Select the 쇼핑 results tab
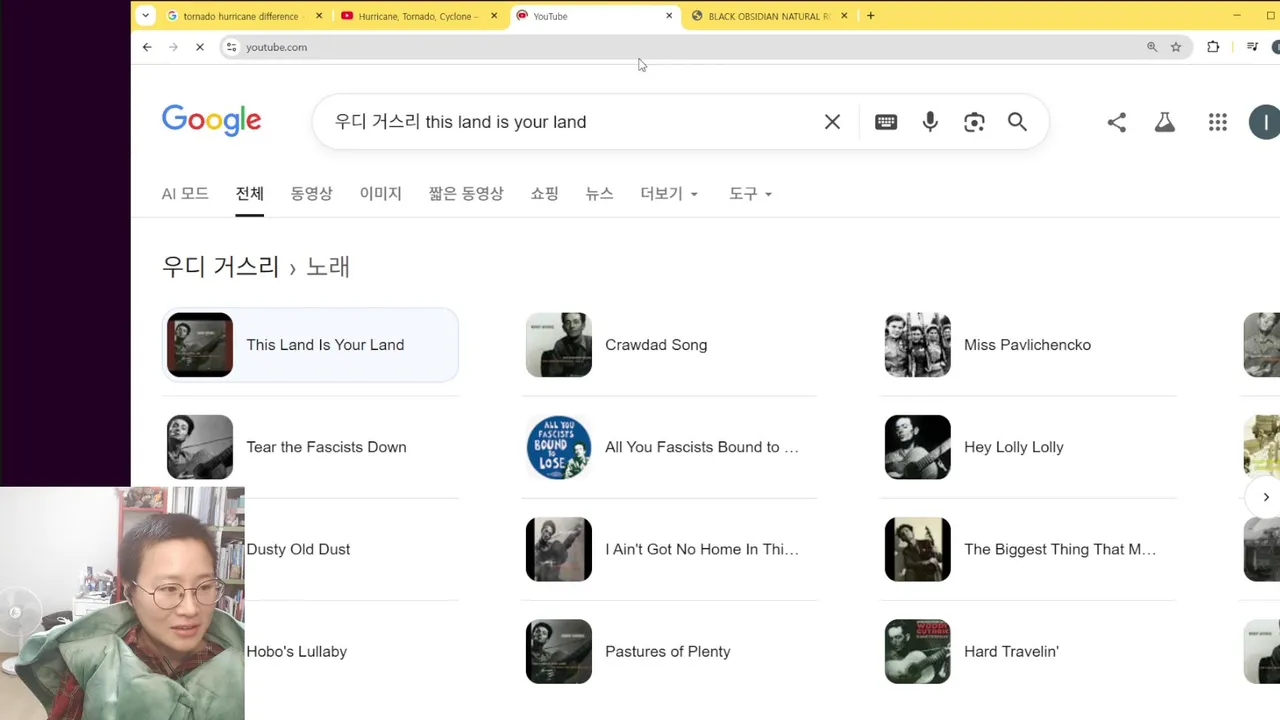 pos(544,194)
